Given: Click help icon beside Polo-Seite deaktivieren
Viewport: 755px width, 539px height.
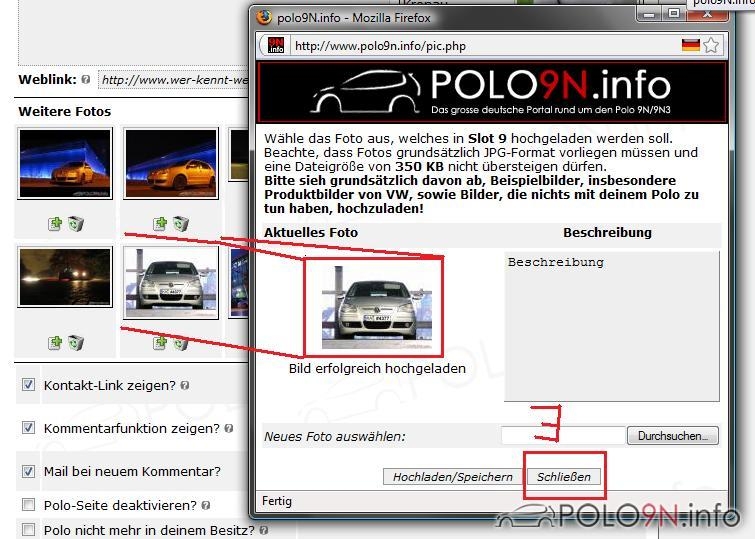Looking at the screenshot, I should click(206, 505).
